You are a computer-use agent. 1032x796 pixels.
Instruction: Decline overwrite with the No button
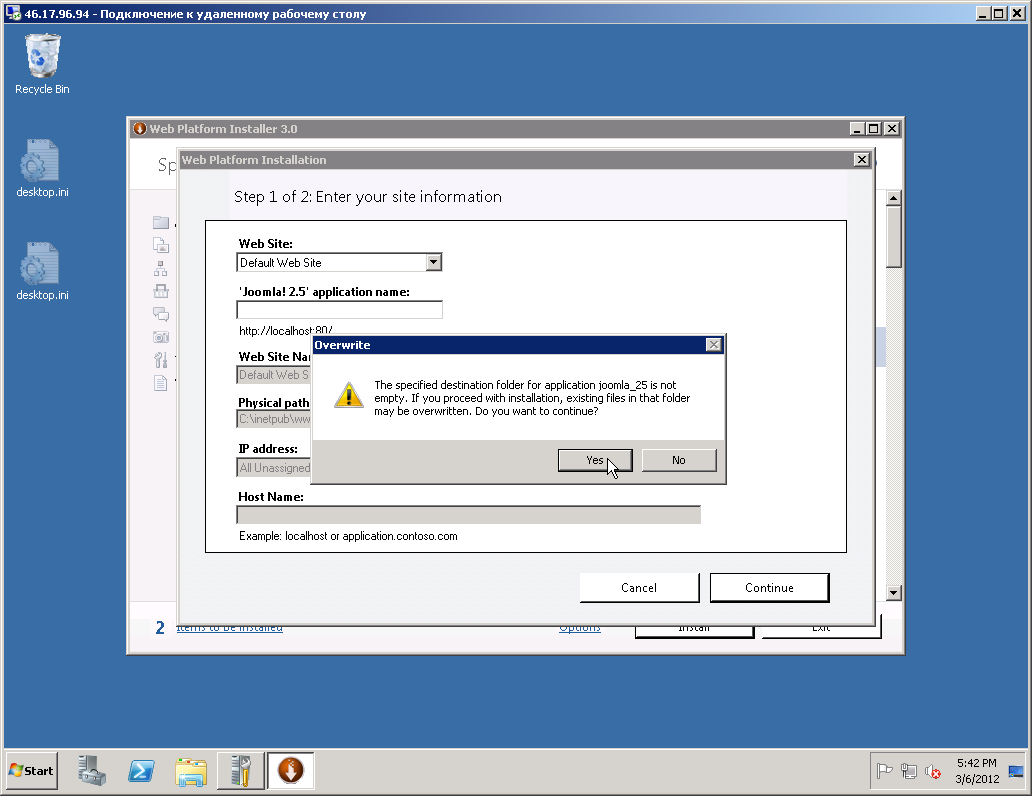(679, 460)
